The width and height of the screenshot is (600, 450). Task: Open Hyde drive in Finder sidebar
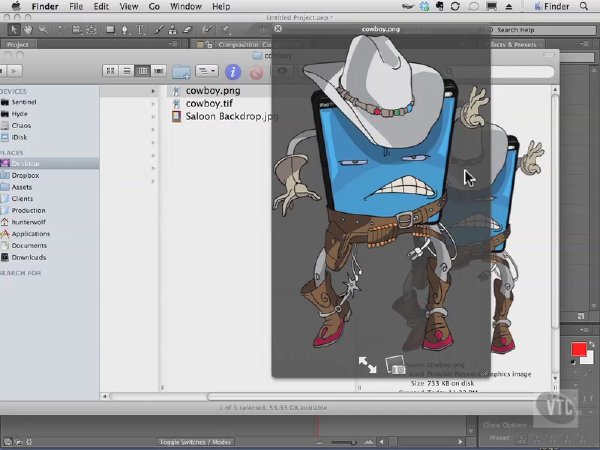(19, 114)
